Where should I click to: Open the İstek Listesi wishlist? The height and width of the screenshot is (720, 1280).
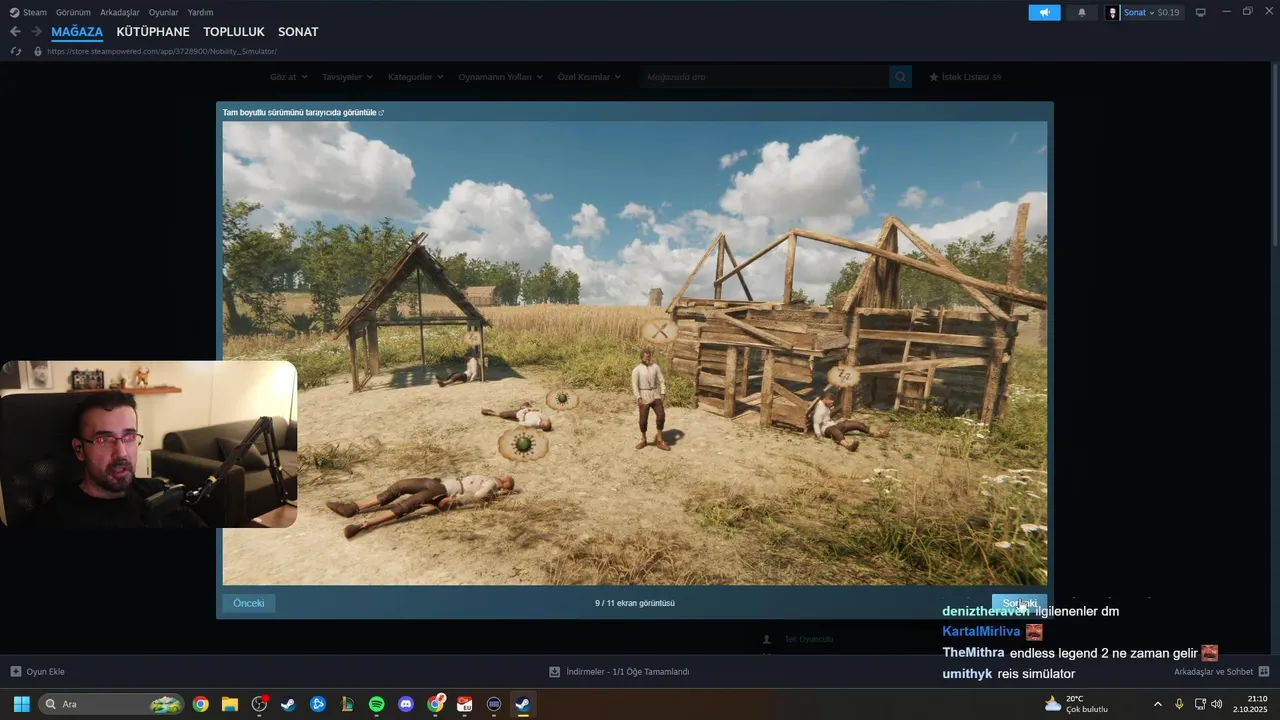point(965,77)
